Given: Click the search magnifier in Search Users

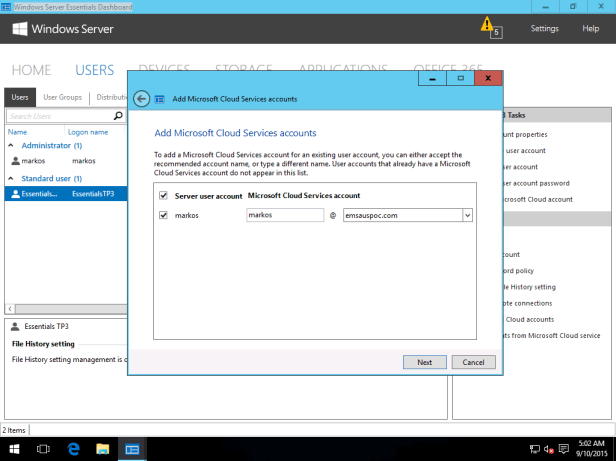Looking at the screenshot, I should point(118,117).
